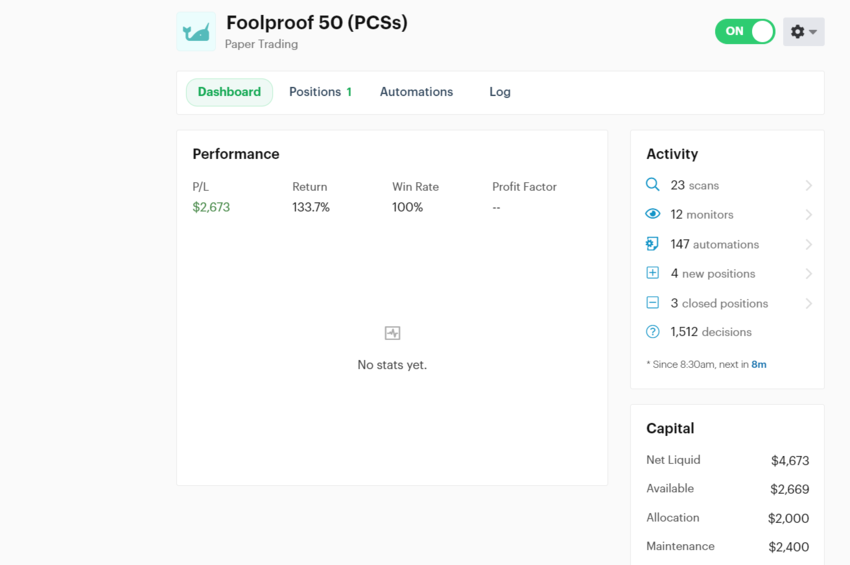
Task: Click the 8m next scan link
Action: click(759, 365)
